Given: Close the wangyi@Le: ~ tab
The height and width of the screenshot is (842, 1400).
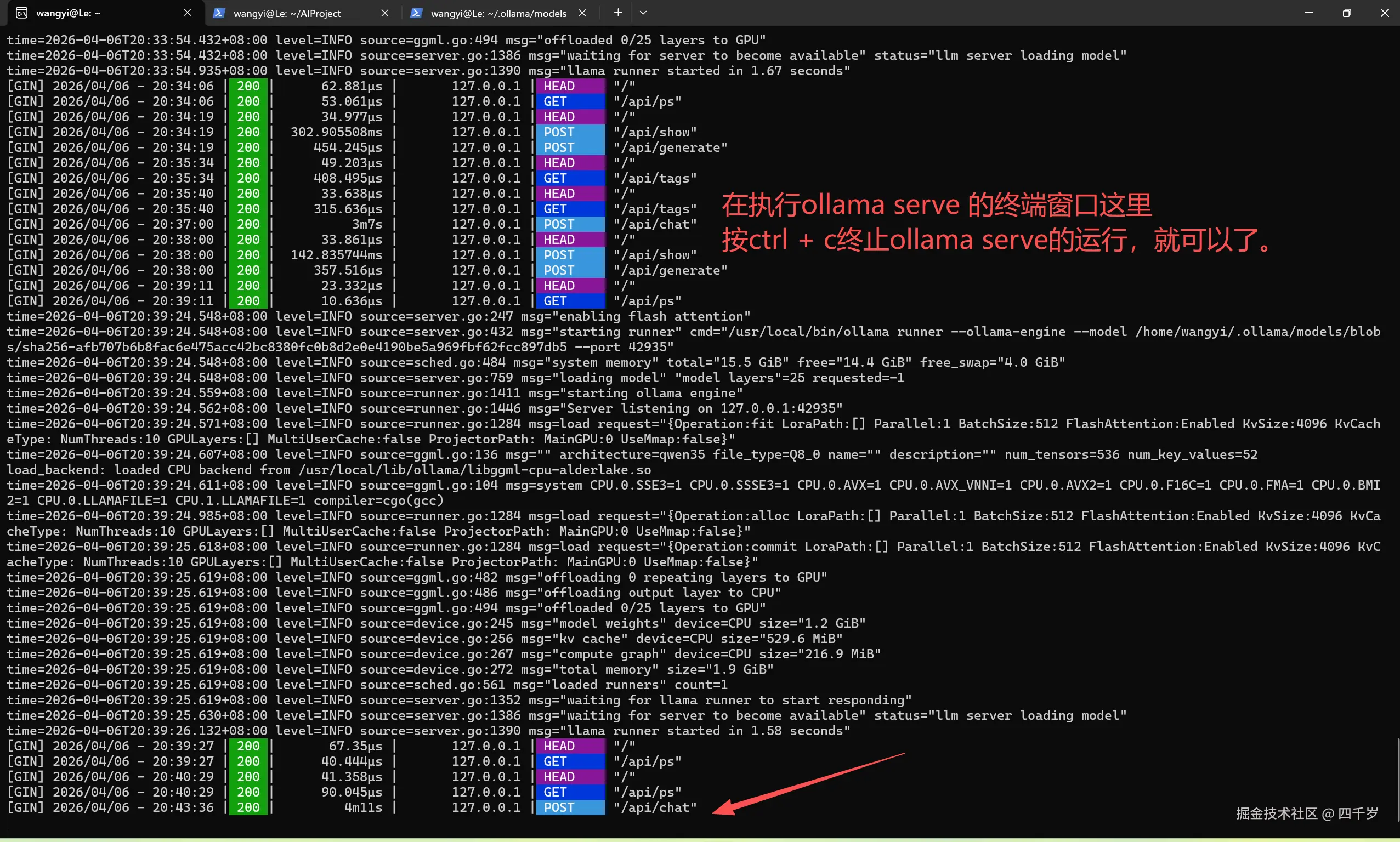Looking at the screenshot, I should pos(188,13).
